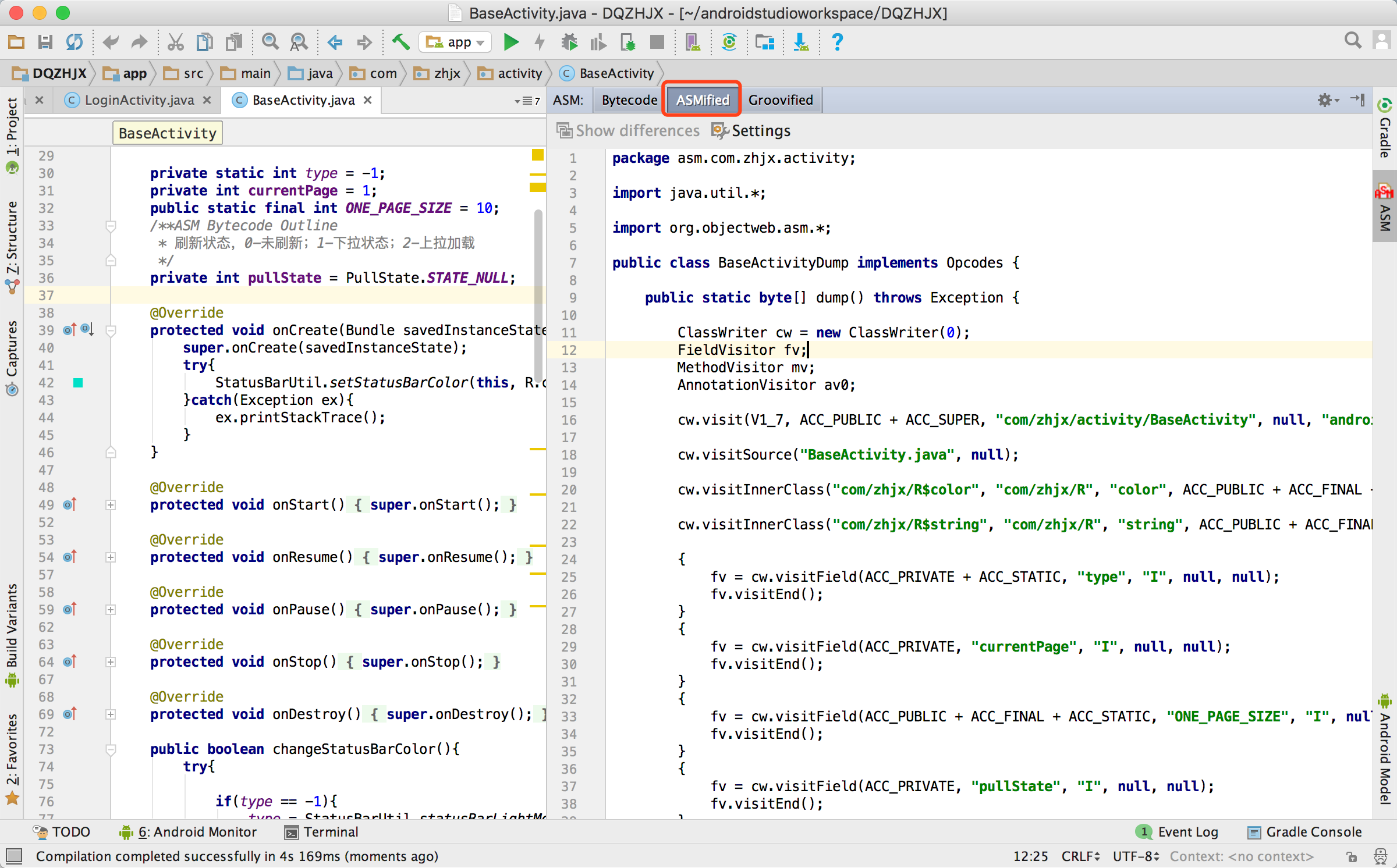Image resolution: width=1397 pixels, height=868 pixels.
Task: Collapse the onCreate method fold marker
Action: (x=111, y=330)
